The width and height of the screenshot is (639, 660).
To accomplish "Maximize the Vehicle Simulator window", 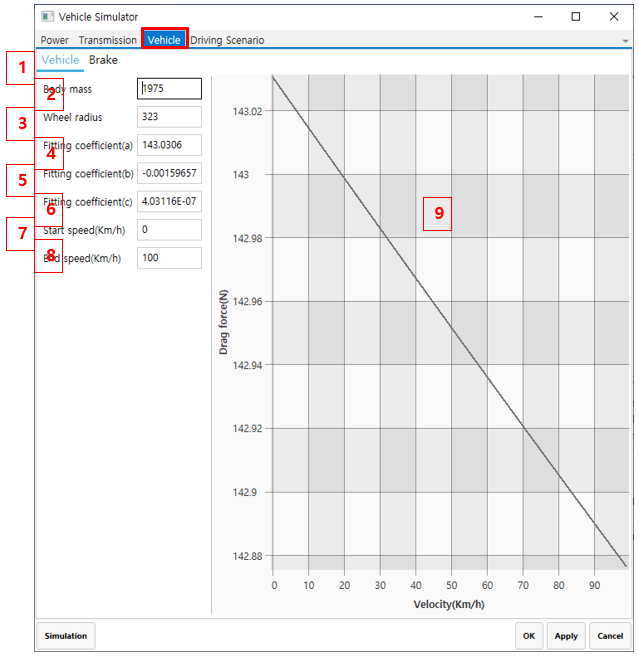I will [x=575, y=17].
